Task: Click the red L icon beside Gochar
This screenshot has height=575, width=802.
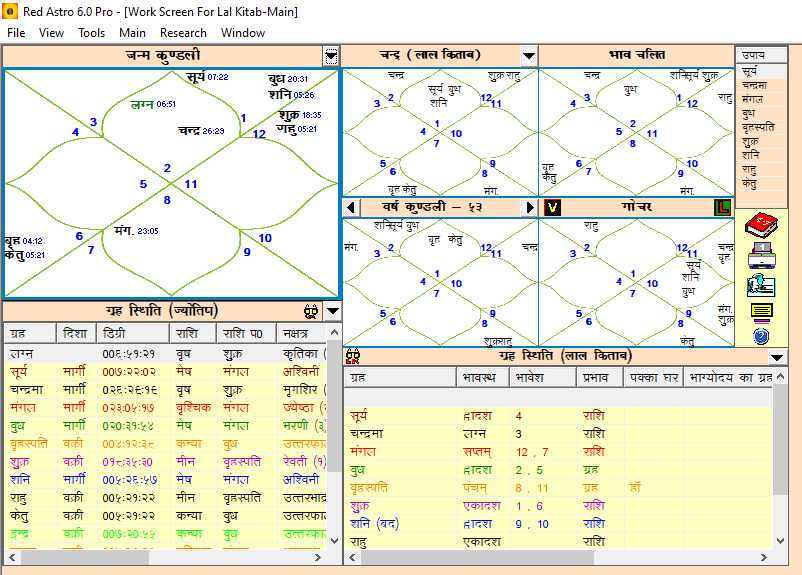Action: (723, 207)
